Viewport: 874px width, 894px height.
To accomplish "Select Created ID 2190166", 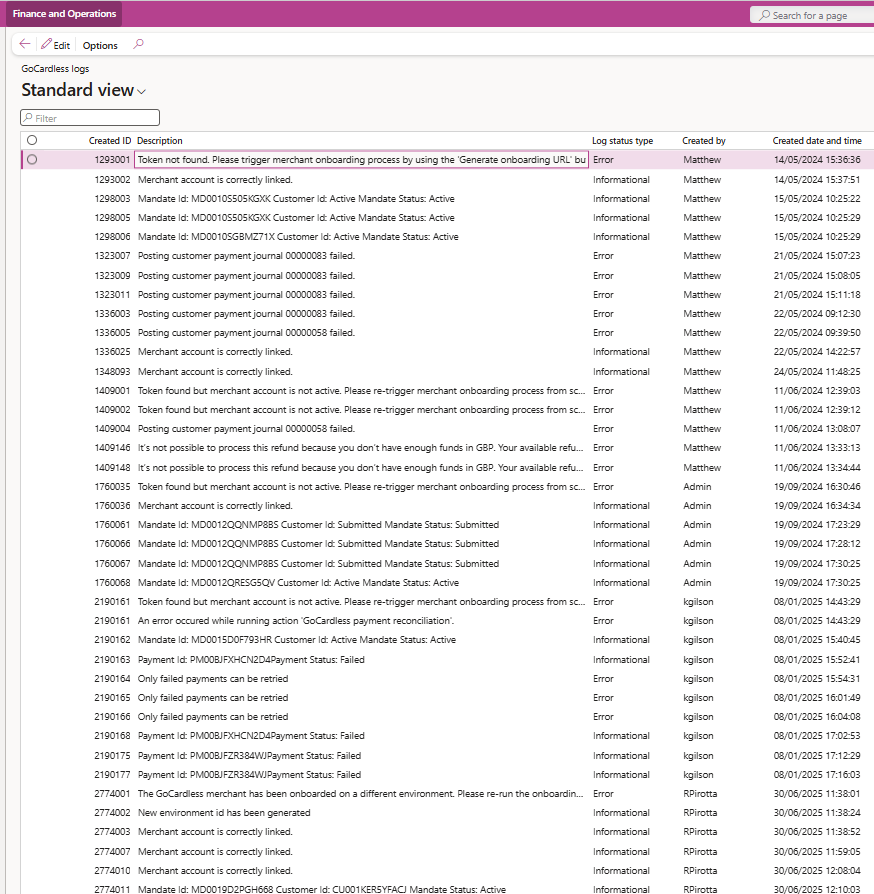I will (112, 717).
